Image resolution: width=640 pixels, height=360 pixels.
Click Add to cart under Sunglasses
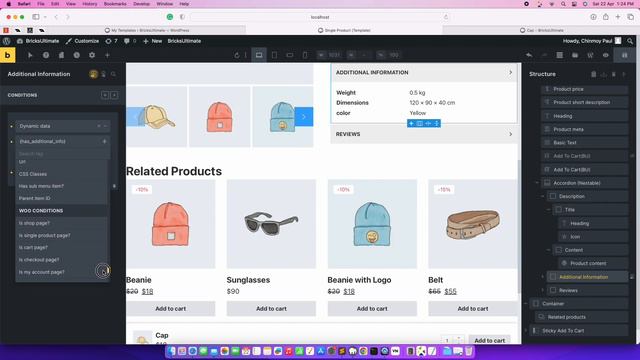271,309
